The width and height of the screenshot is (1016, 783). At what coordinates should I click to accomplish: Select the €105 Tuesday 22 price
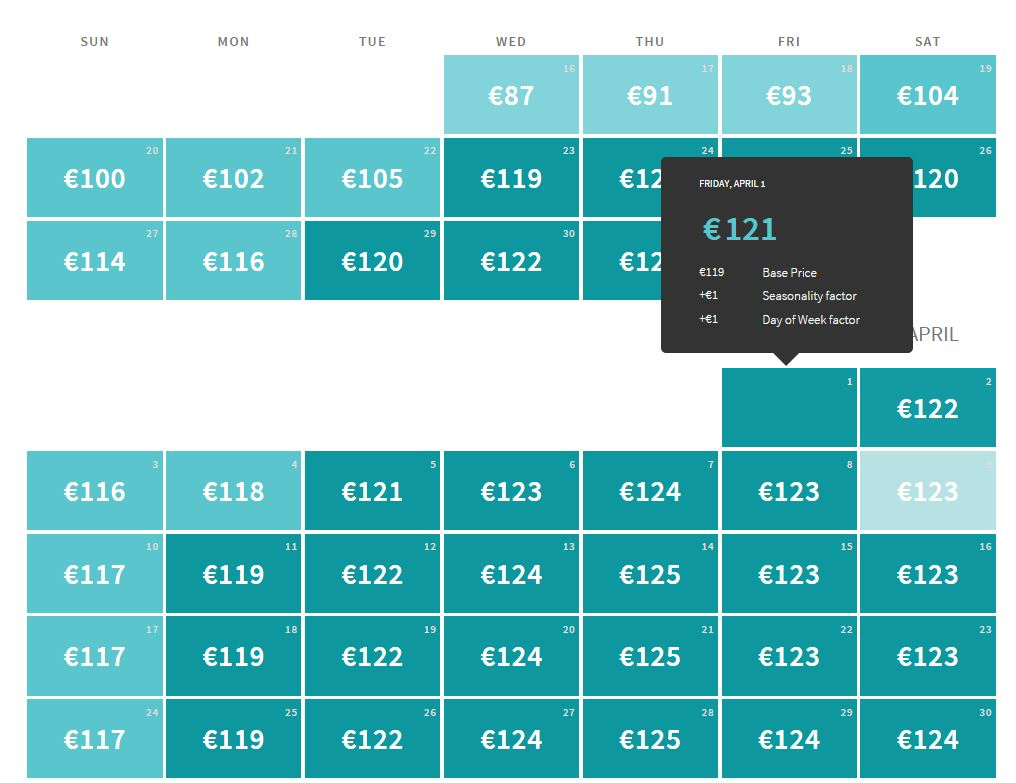(x=373, y=178)
